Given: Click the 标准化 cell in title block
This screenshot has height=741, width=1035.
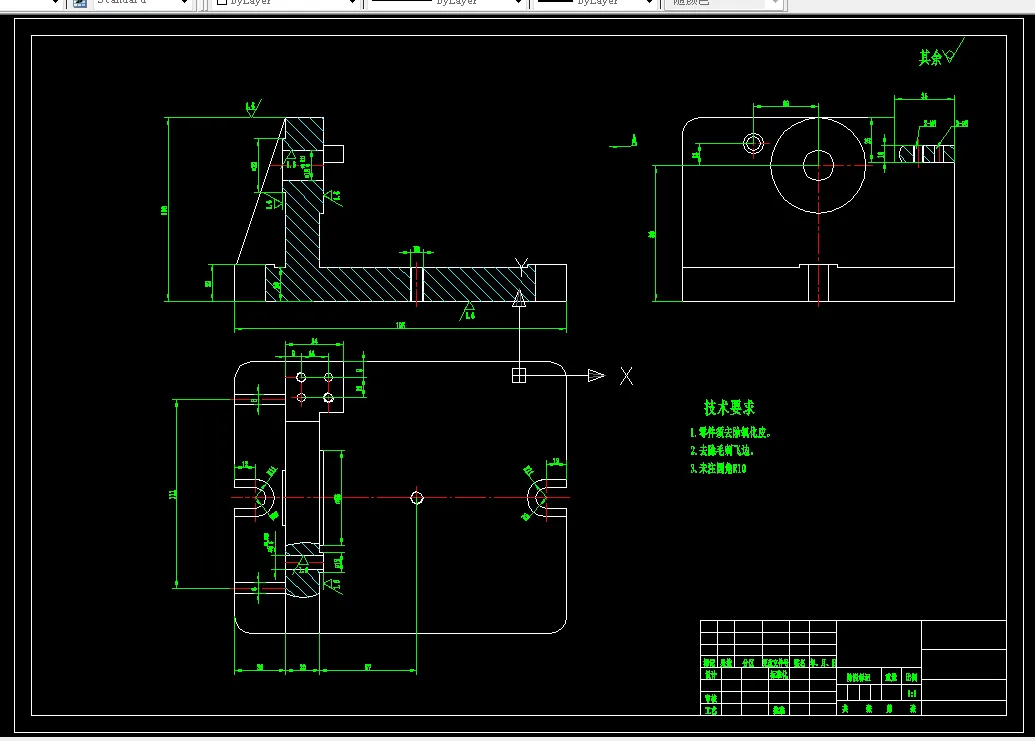Looking at the screenshot, I should point(779,675).
